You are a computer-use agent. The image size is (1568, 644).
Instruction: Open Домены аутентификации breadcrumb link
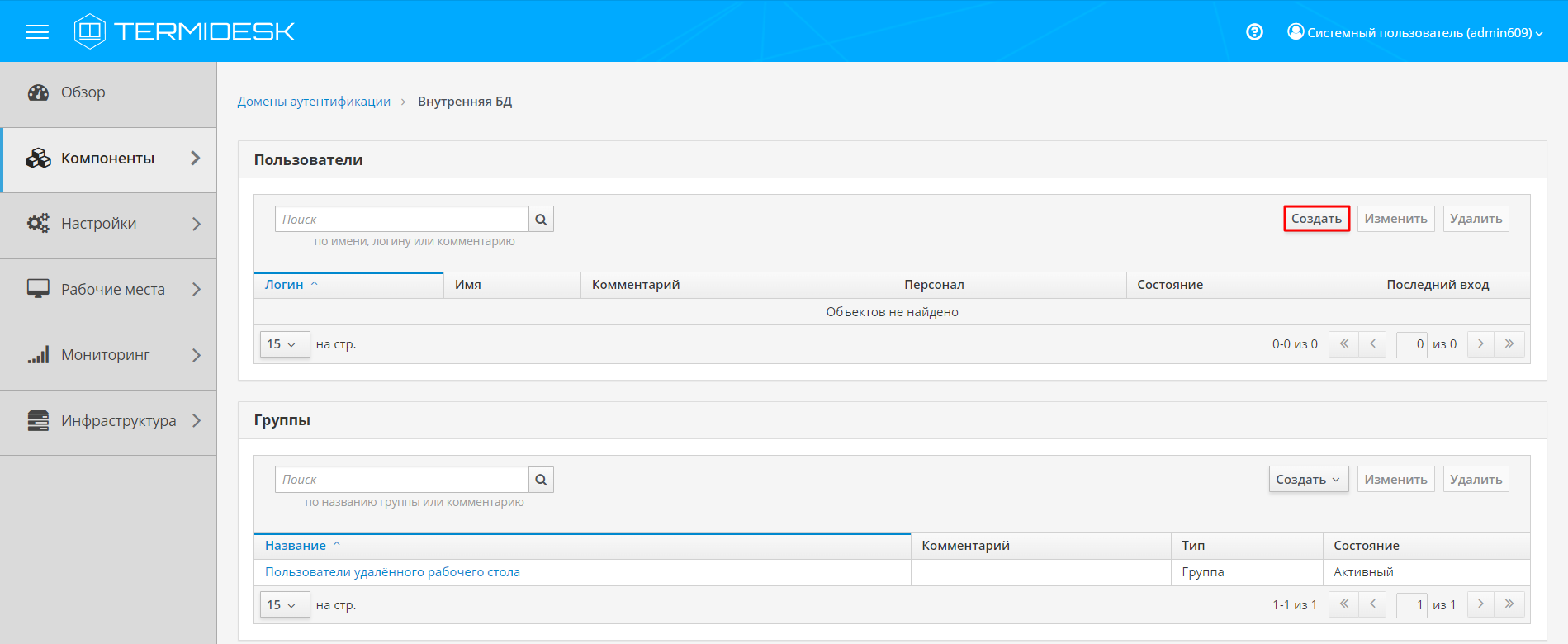(314, 102)
